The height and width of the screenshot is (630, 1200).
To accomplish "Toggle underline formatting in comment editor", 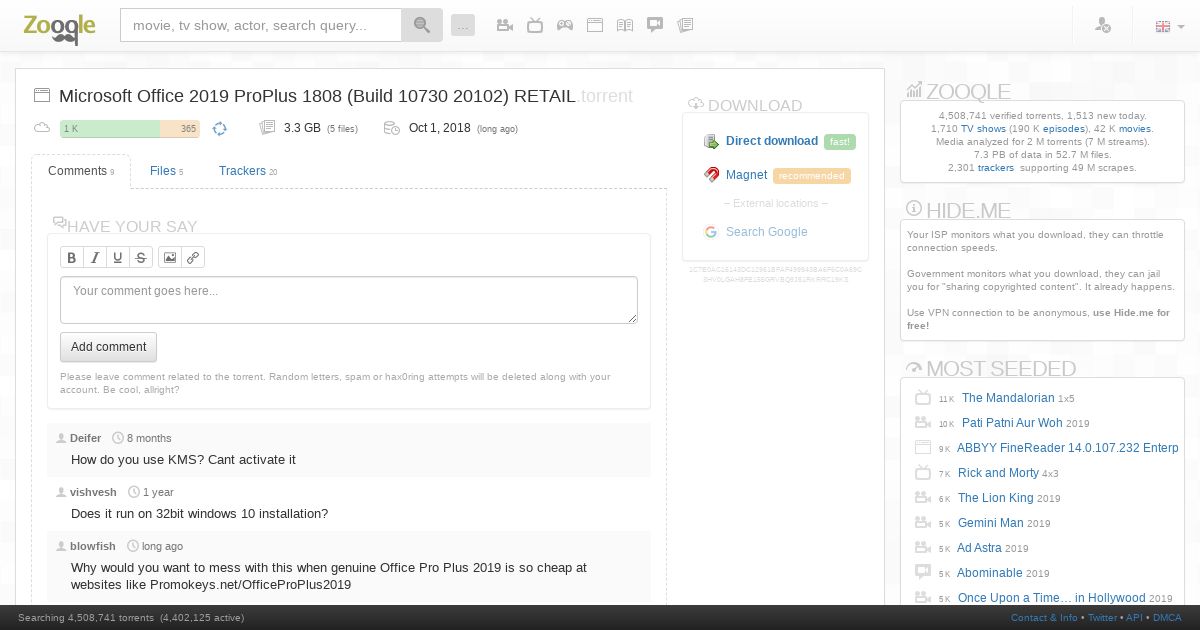I will click(118, 257).
